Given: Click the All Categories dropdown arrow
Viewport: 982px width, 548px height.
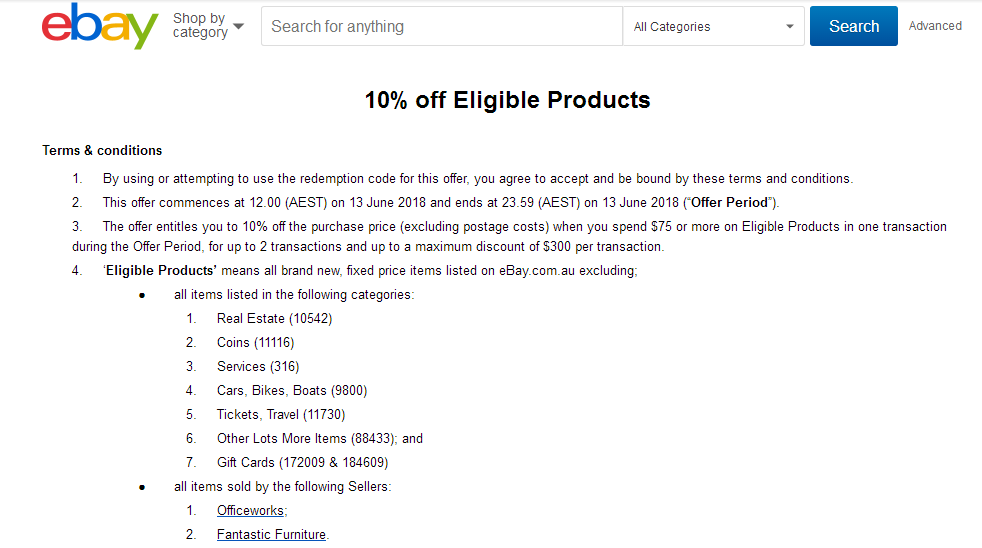Looking at the screenshot, I should [x=790, y=27].
